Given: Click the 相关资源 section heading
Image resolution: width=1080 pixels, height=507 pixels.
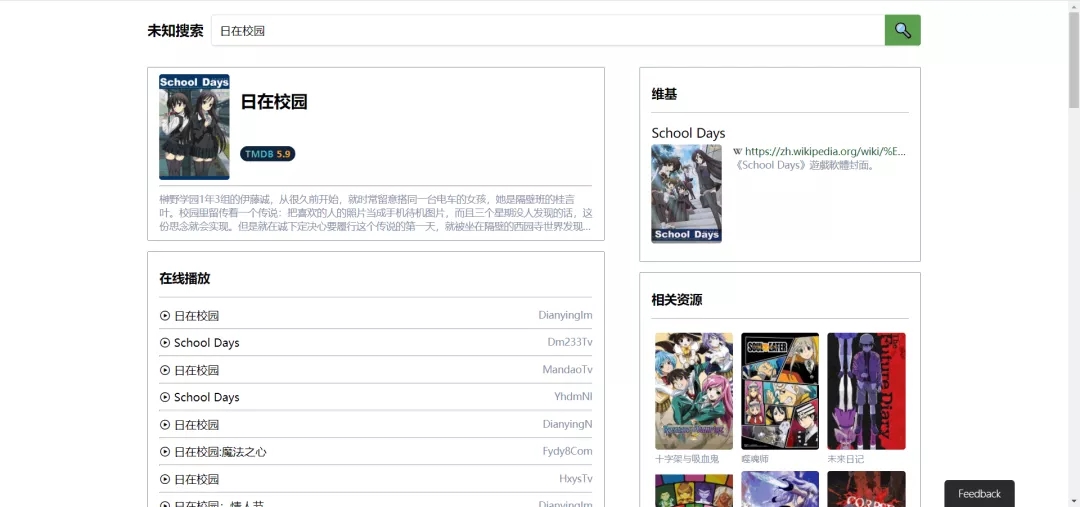Looking at the screenshot, I should (677, 300).
